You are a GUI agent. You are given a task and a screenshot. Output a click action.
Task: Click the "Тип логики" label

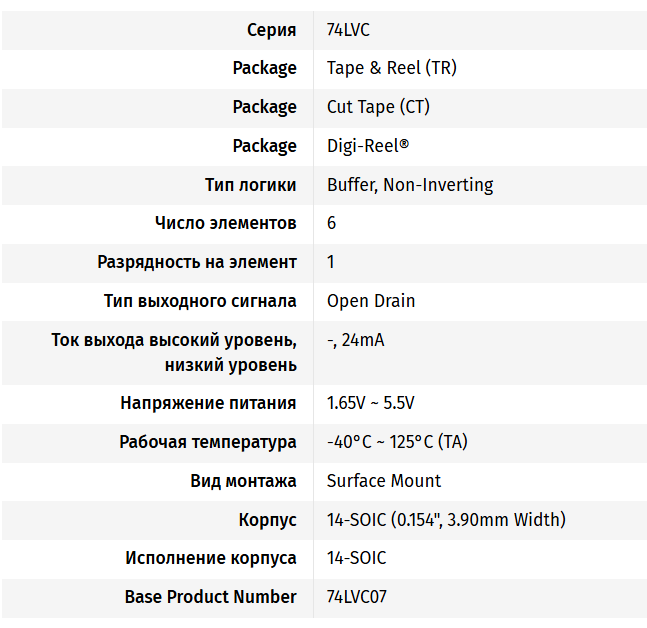point(250,185)
